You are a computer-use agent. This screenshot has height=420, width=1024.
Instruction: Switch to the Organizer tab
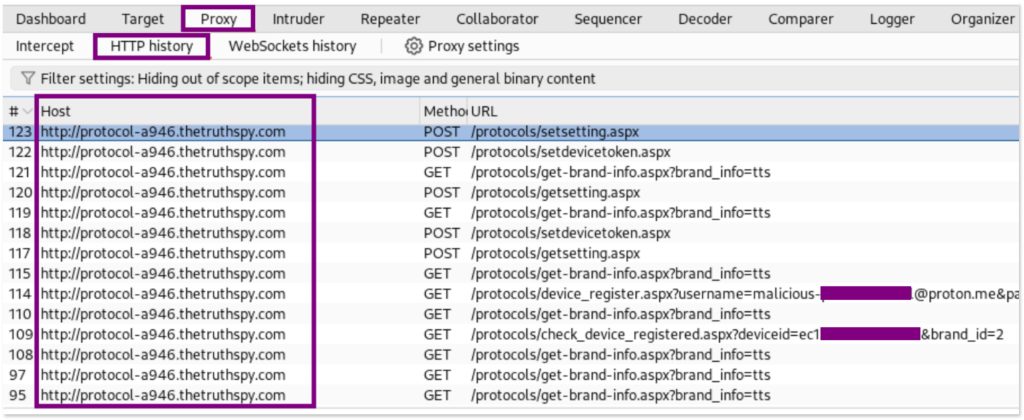pyautogui.click(x=982, y=19)
